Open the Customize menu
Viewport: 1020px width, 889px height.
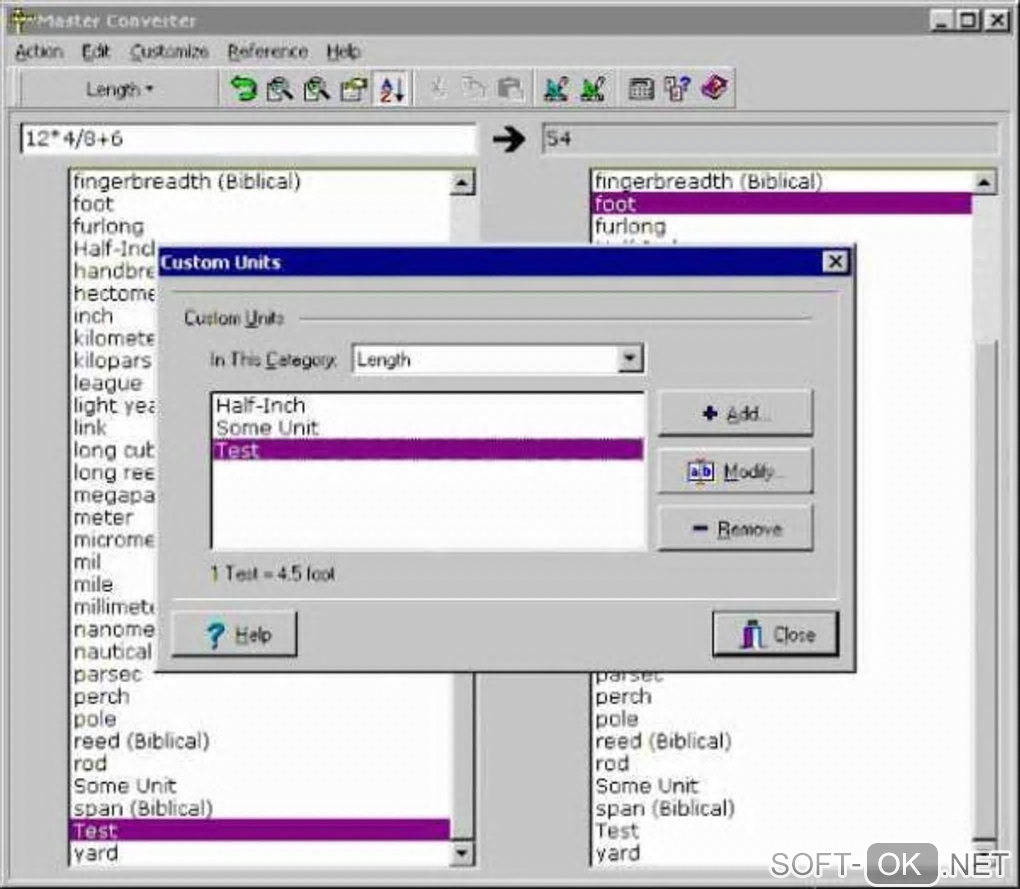click(x=169, y=51)
